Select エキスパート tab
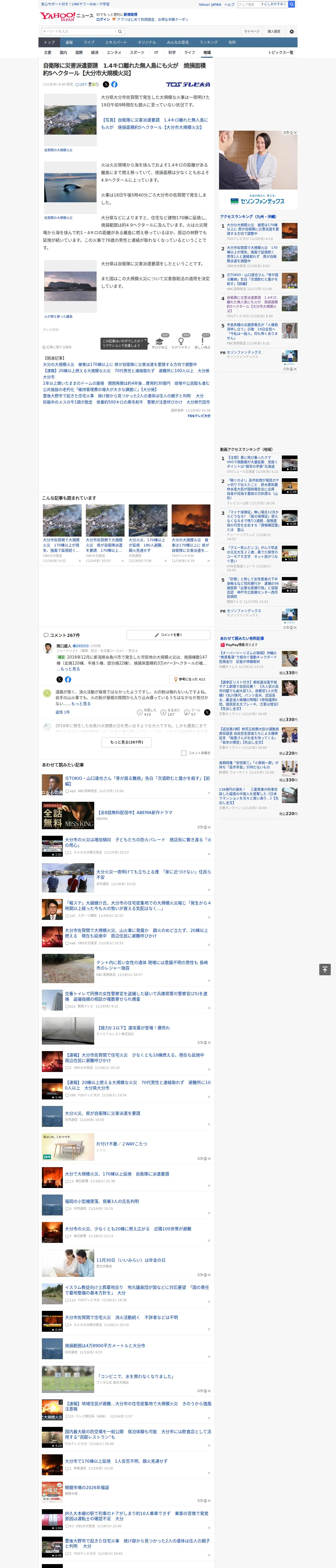 (x=116, y=42)
